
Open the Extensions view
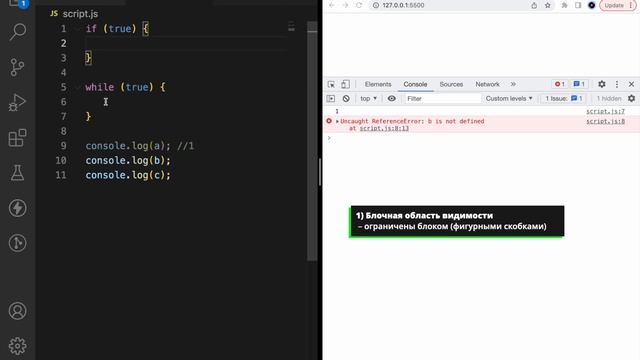(18, 138)
